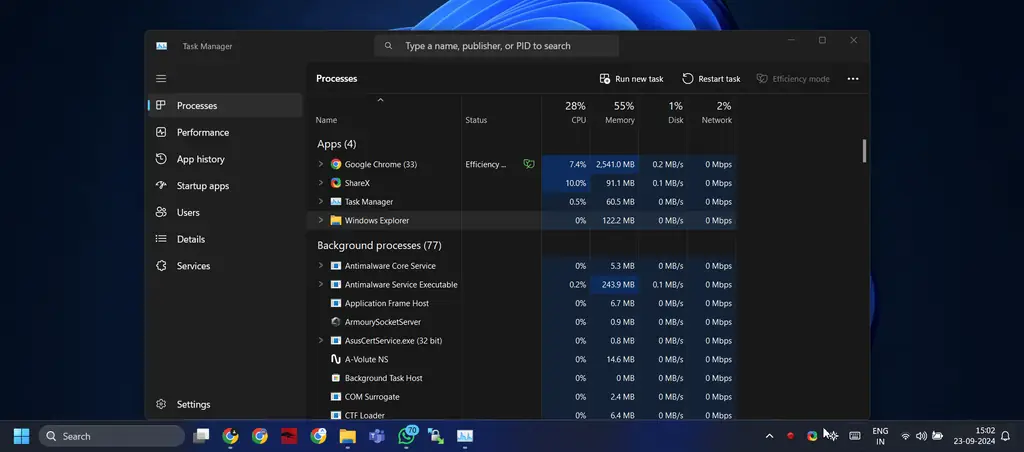Click the Processes sidebar icon
This screenshot has height=452, width=1024.
pos(161,105)
